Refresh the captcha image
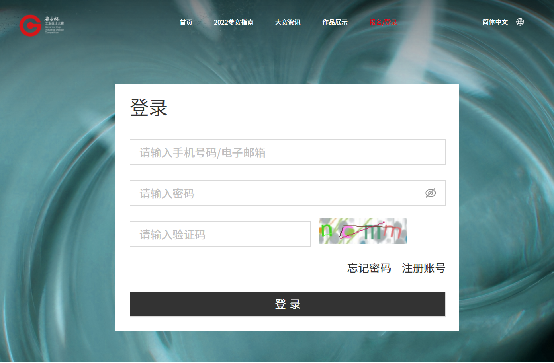The height and width of the screenshot is (363, 554). [x=363, y=231]
